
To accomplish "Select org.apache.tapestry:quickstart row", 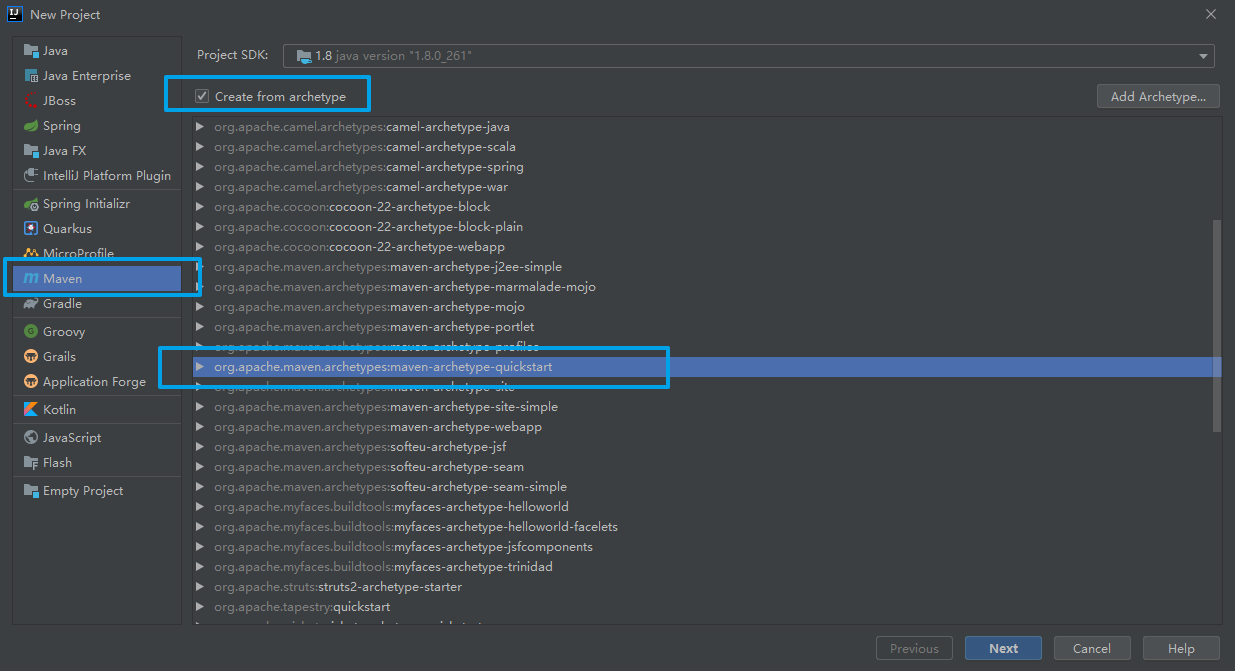I will coord(708,607).
